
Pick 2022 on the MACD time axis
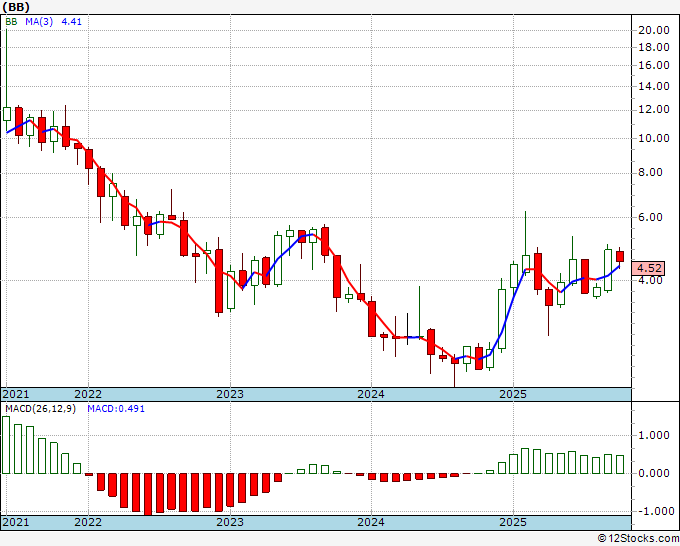click(88, 522)
